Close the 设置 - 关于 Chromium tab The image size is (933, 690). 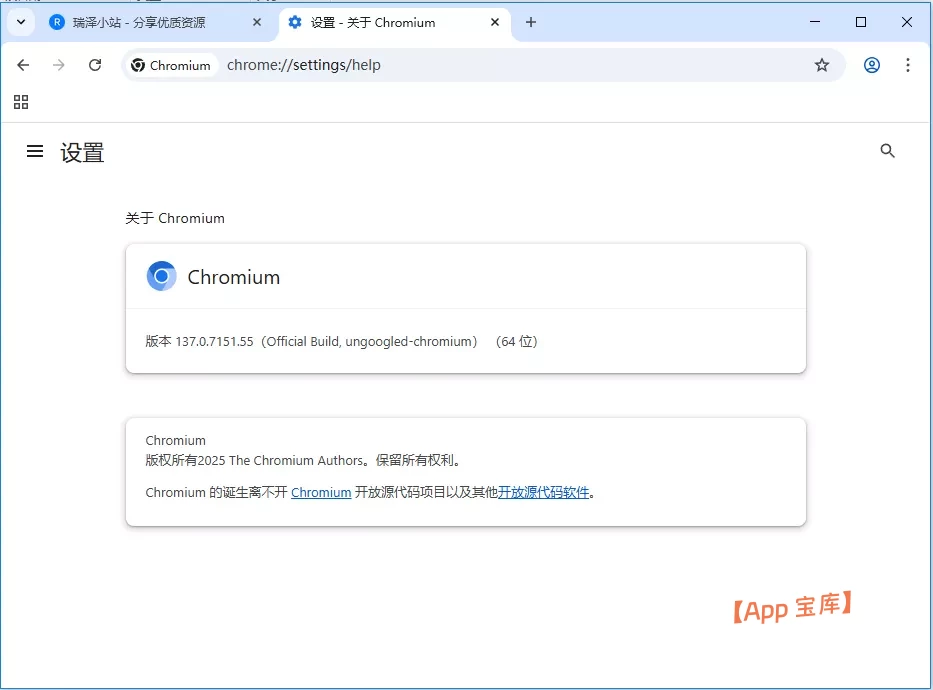[x=495, y=22]
